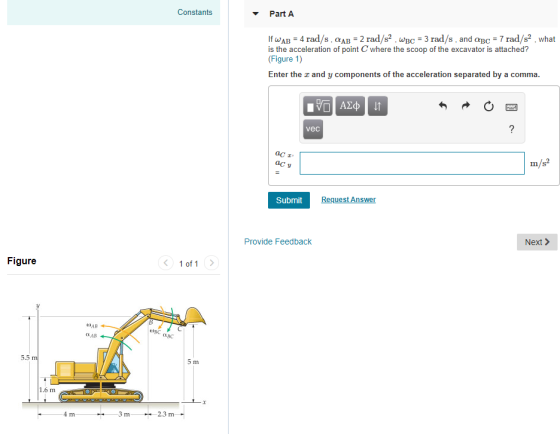
Task: Undo last answer edit
Action: click(x=442, y=106)
